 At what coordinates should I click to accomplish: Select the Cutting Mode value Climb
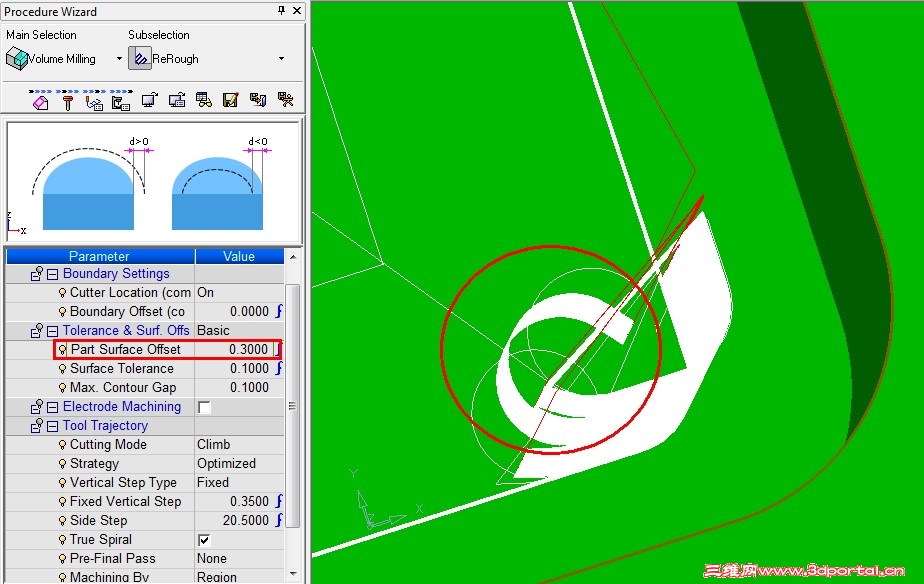239,445
